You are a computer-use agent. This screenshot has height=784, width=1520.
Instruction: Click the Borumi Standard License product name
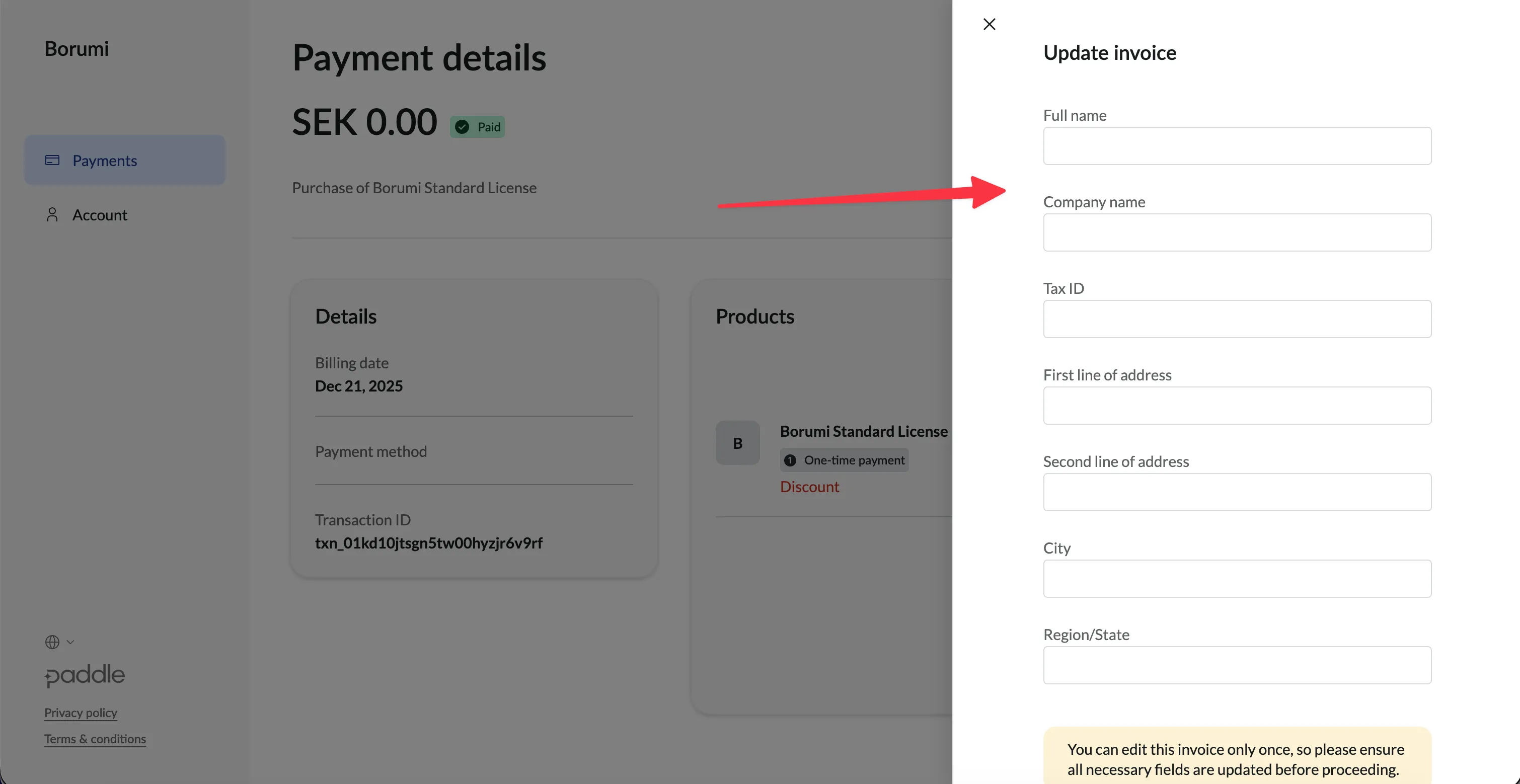pyautogui.click(x=864, y=431)
